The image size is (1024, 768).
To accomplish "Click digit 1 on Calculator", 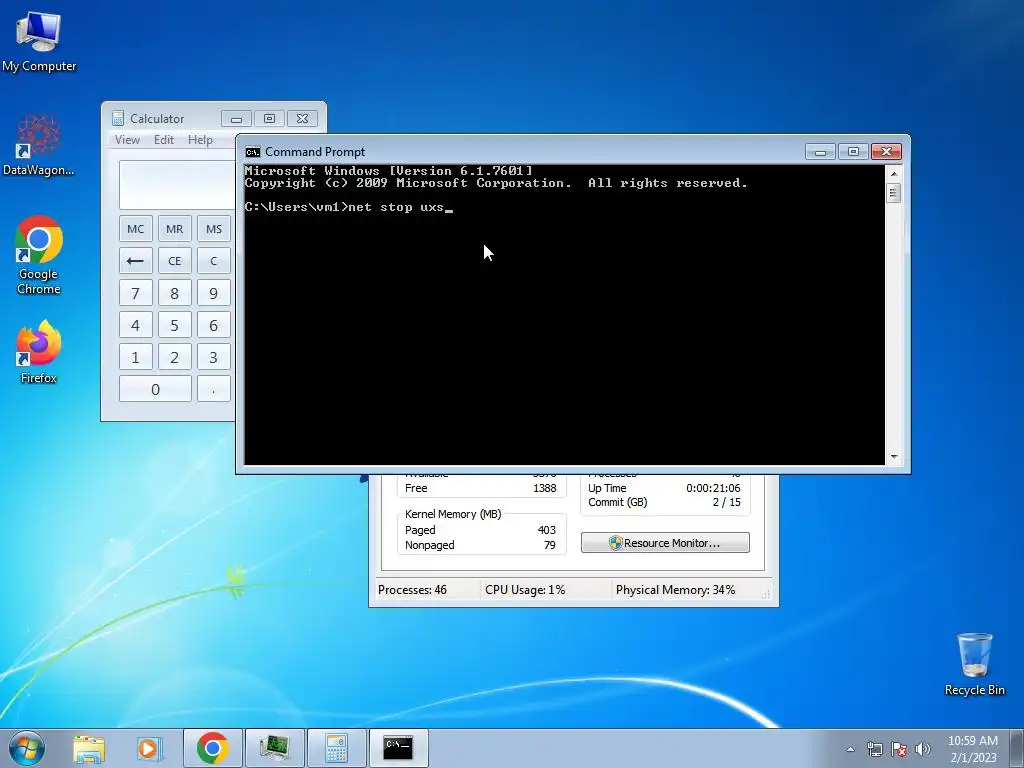I will tap(136, 357).
